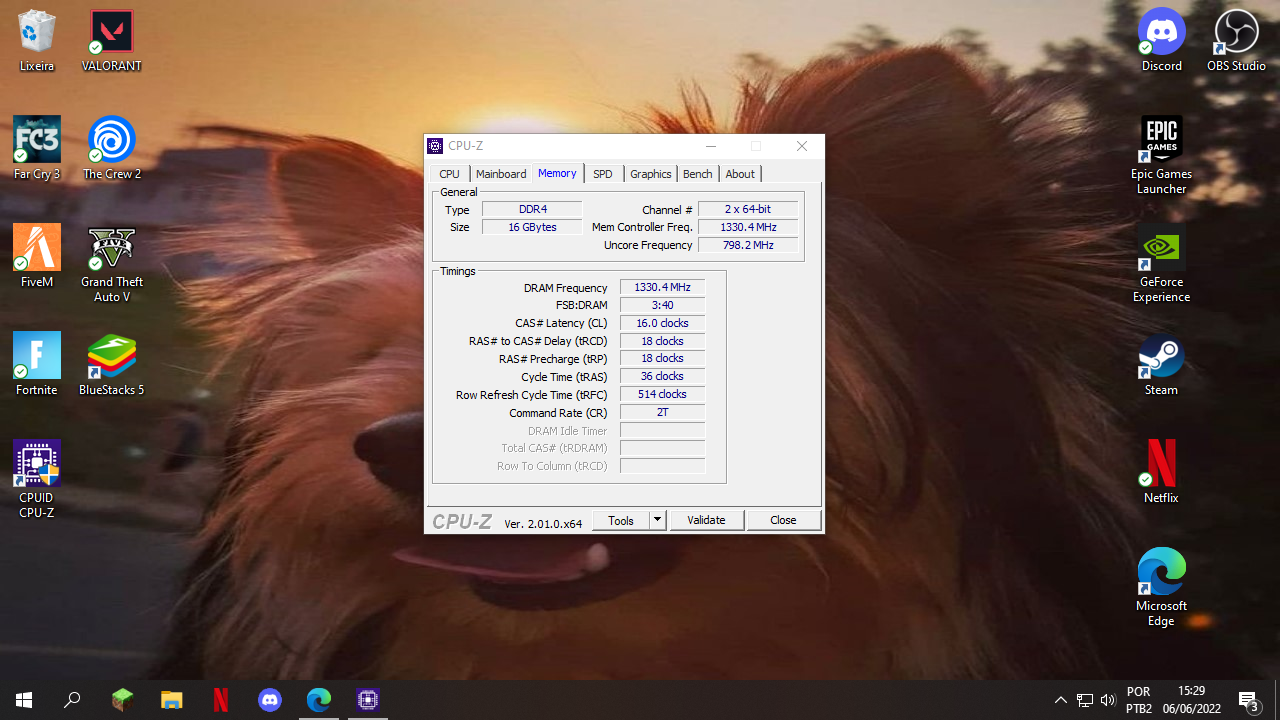This screenshot has width=1280, height=720.
Task: Open File Explorer from taskbar
Action: (172, 700)
